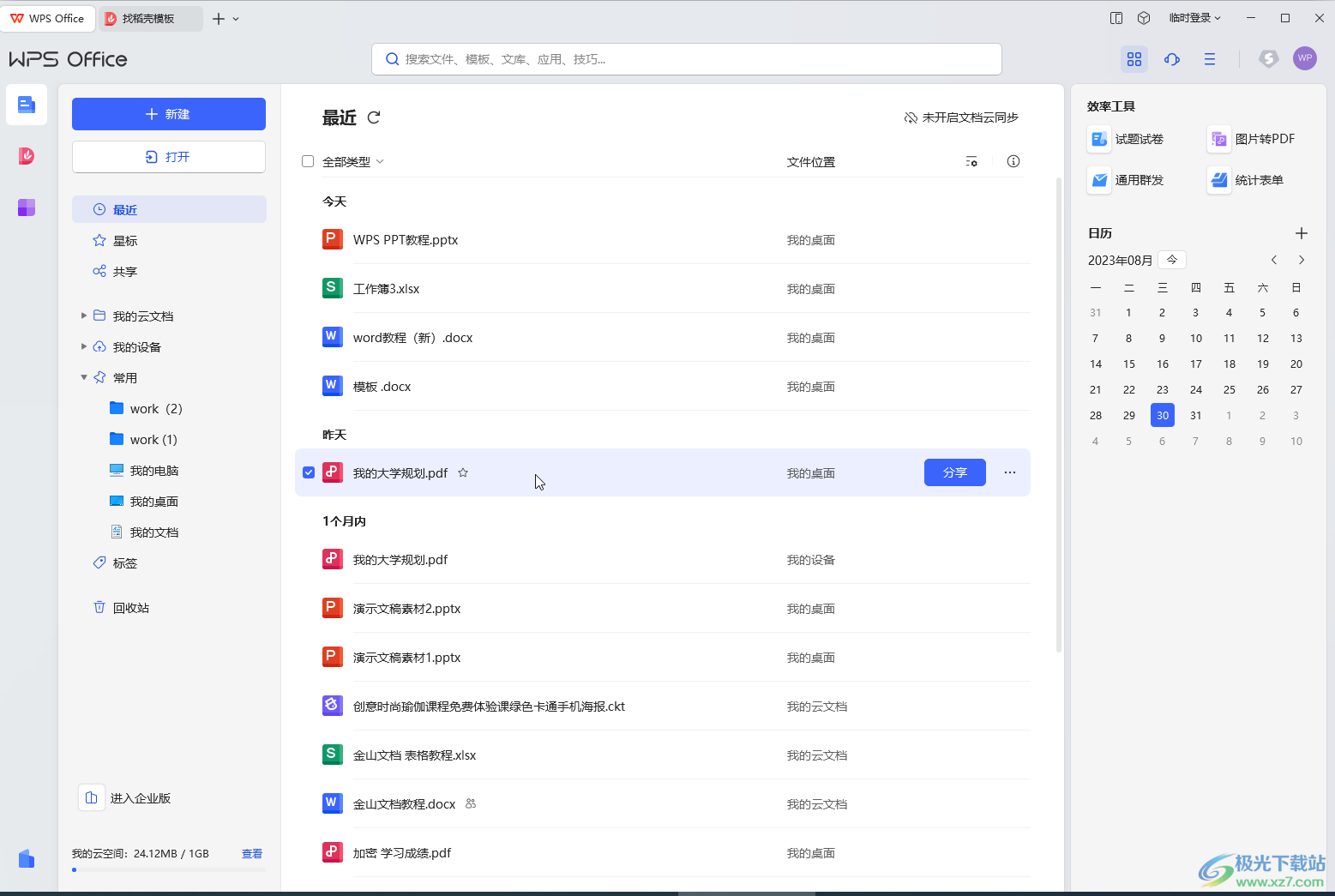Open the three-line menu icon in header
The height and width of the screenshot is (896, 1335).
pos(1210,59)
